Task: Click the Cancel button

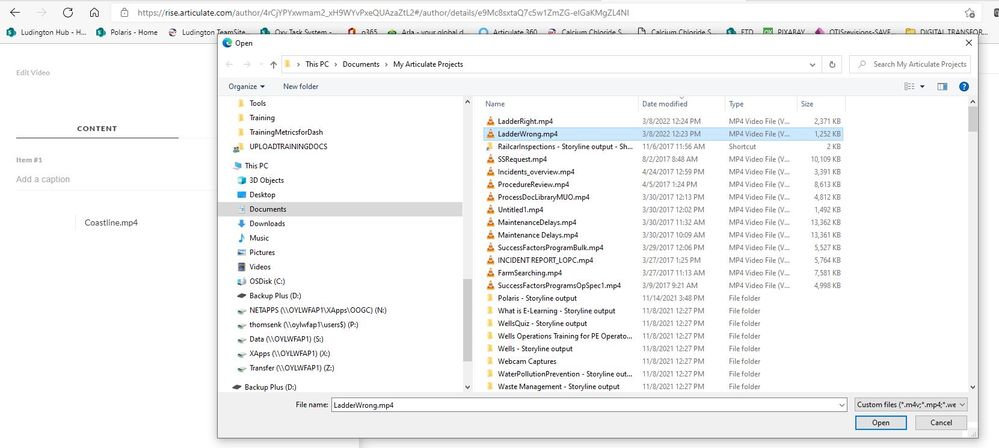Action: pos(941,423)
